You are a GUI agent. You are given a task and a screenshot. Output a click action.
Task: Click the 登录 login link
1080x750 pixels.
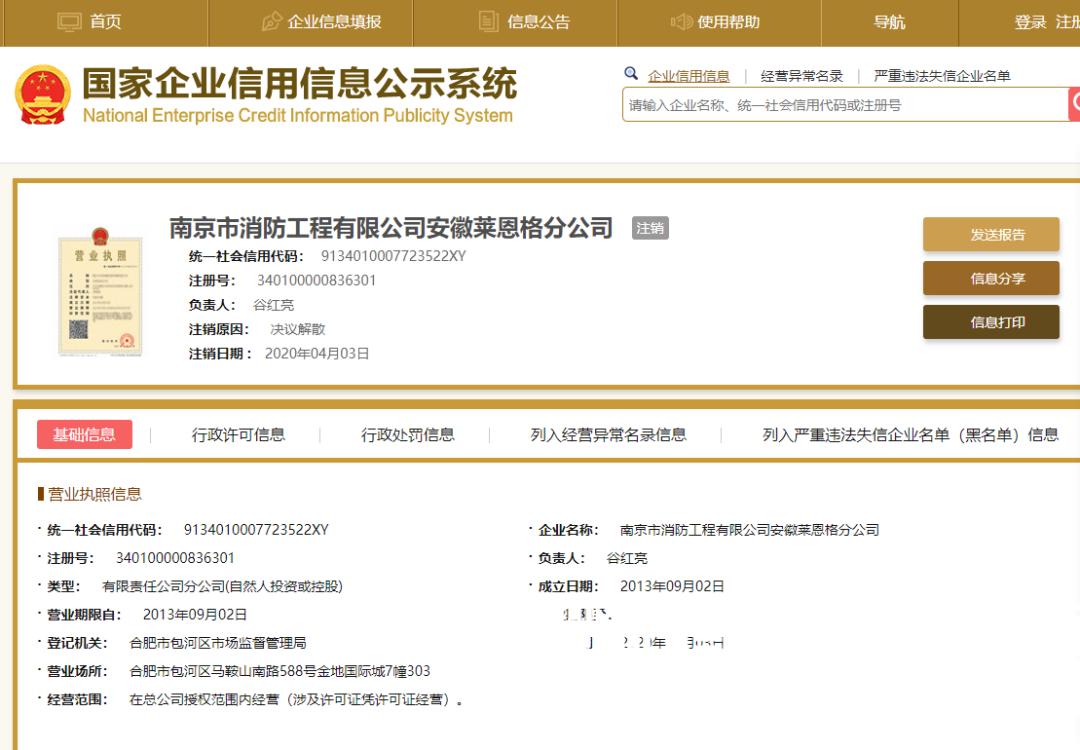(1030, 22)
